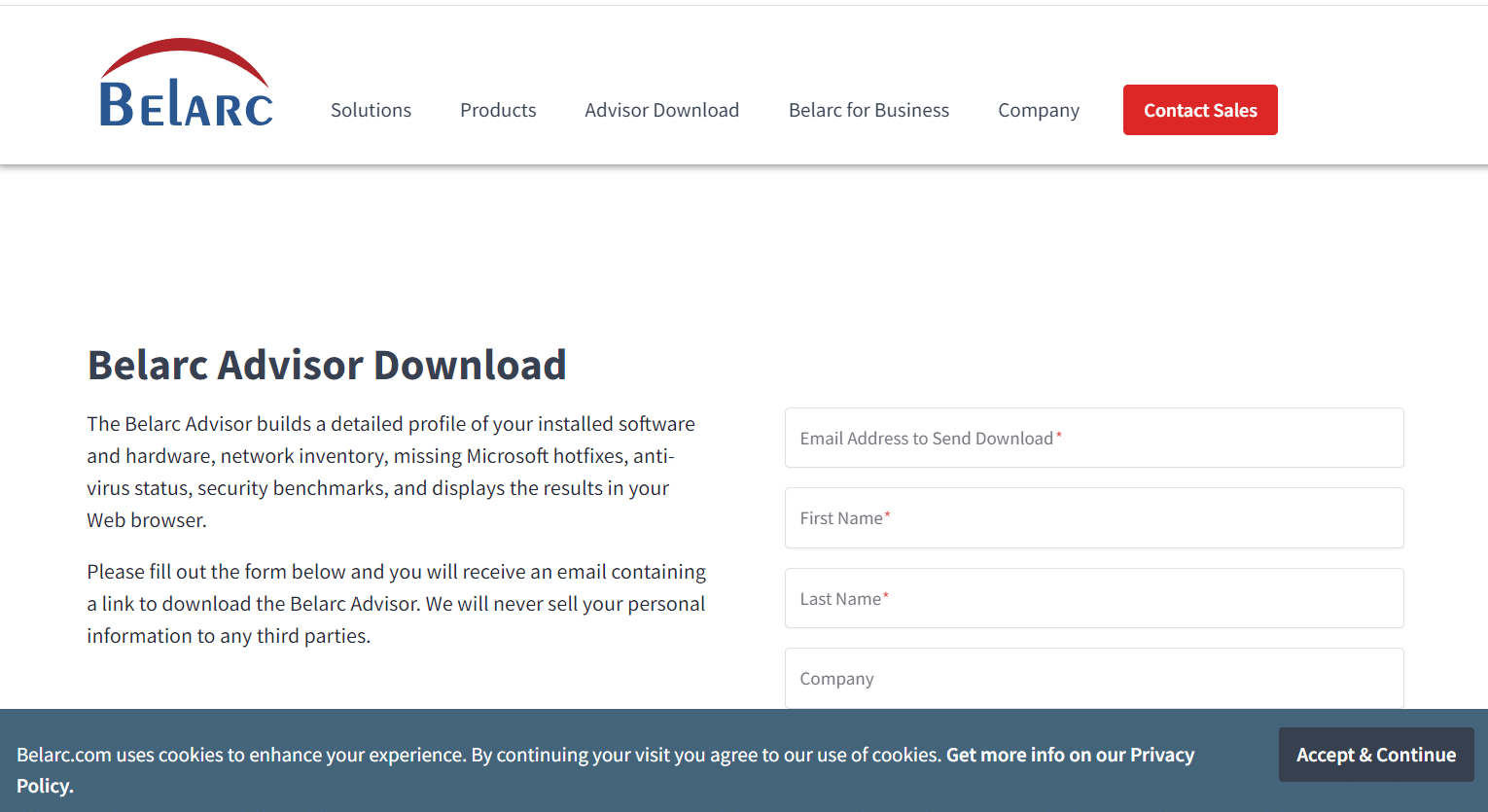Go to Advisor Download page

[661, 110]
